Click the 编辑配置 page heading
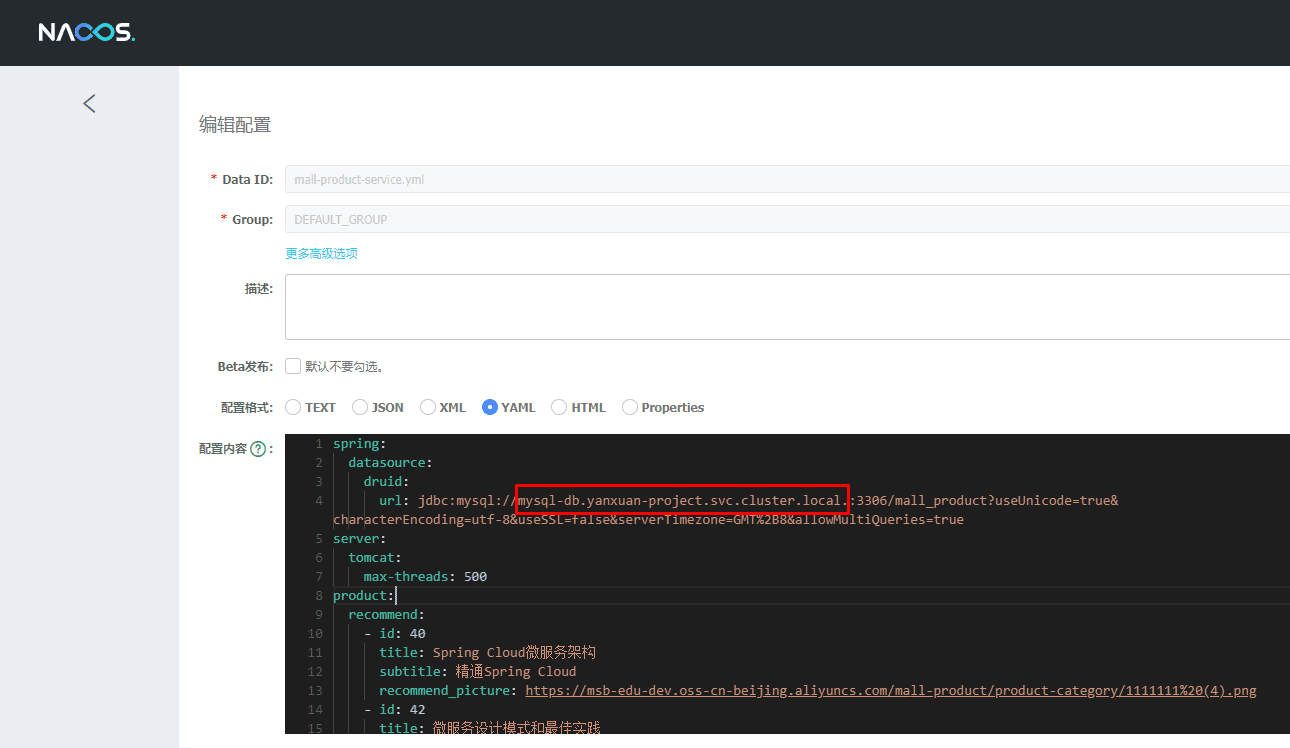1290x748 pixels. 235,125
